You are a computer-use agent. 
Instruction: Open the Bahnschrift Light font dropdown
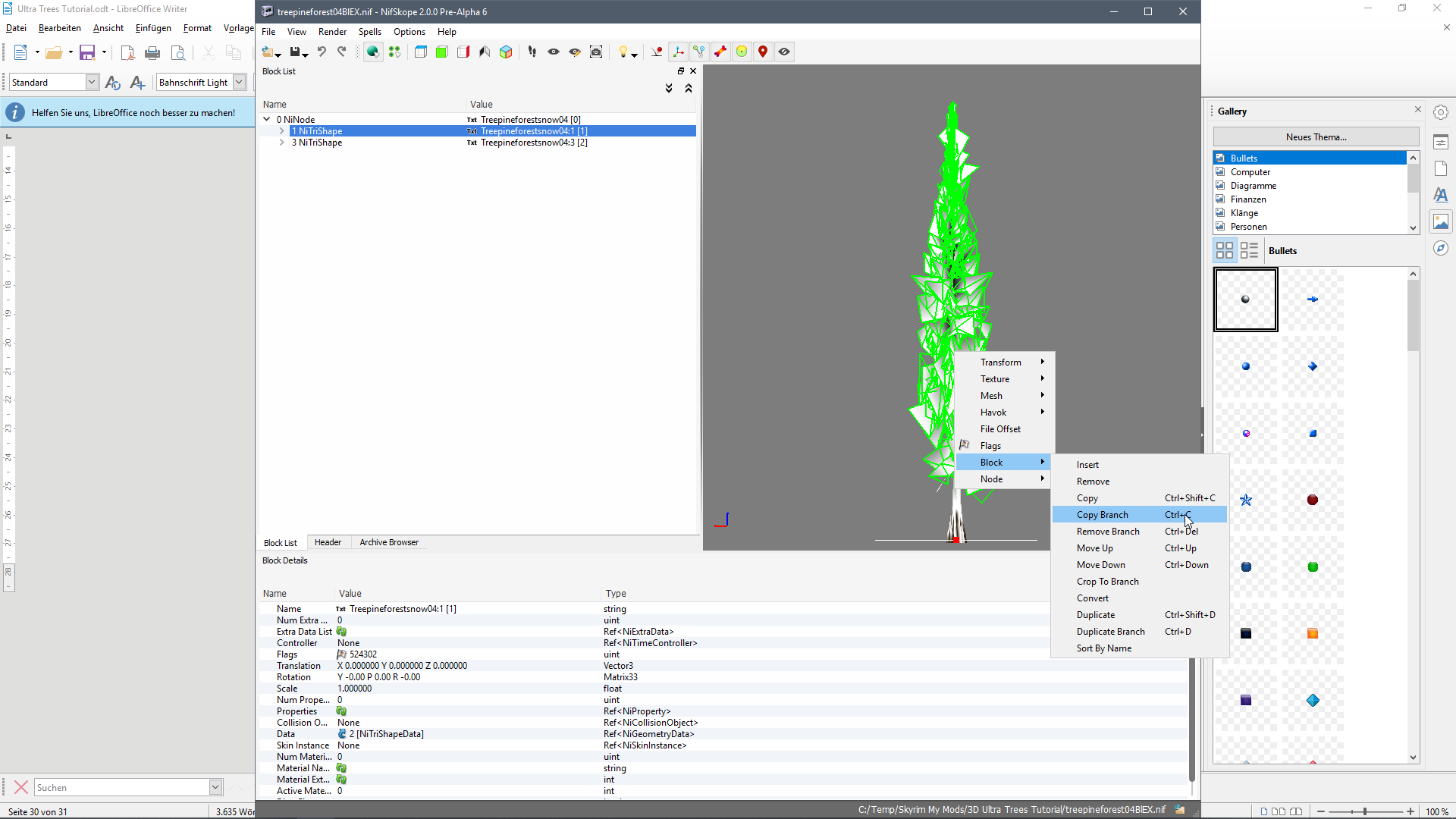coord(239,82)
